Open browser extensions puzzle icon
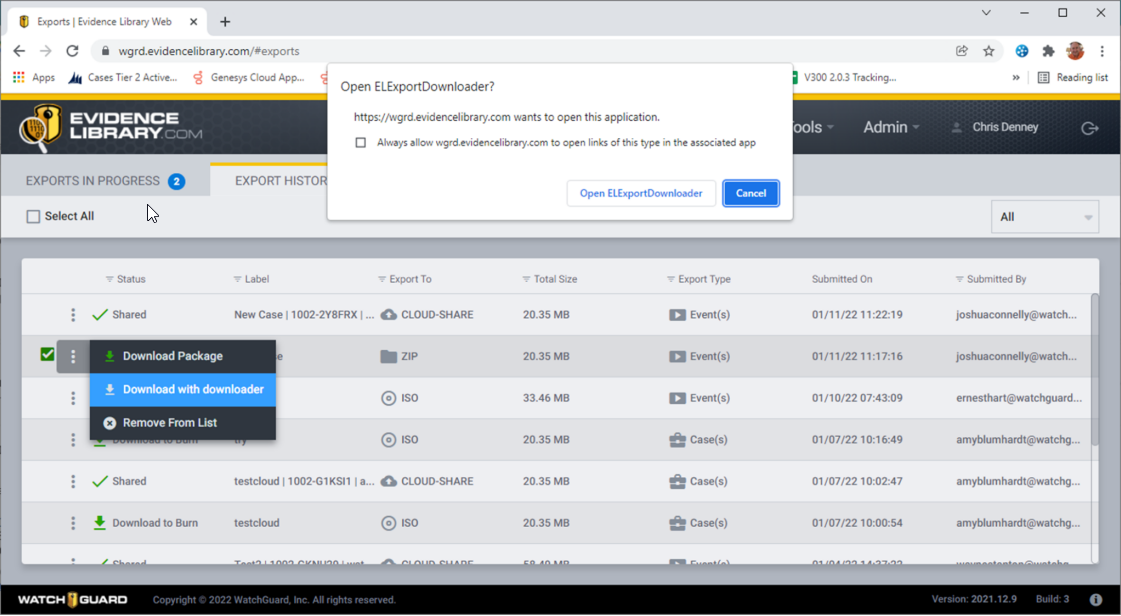1121x616 pixels. tap(1049, 51)
